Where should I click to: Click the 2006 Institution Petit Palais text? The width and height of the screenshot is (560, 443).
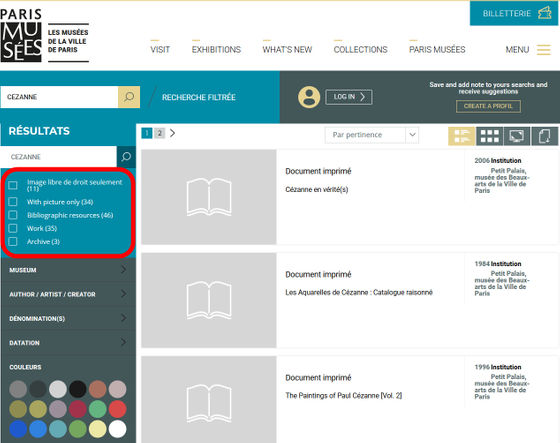tap(502, 175)
